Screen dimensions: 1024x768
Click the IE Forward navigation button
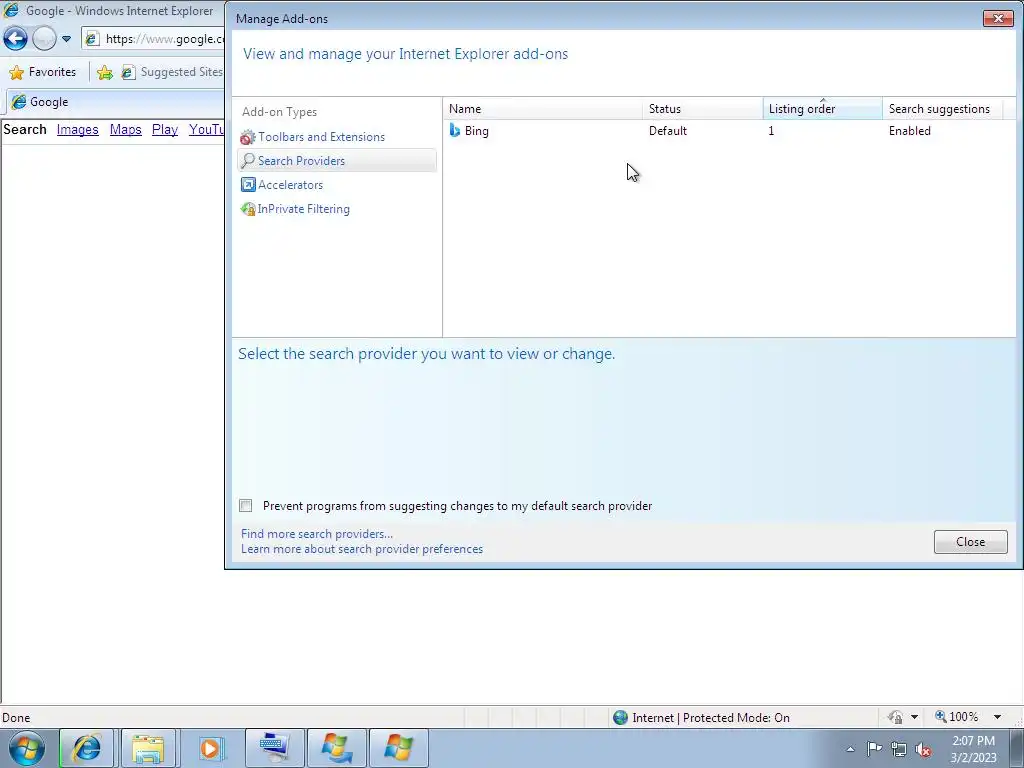pos(44,39)
